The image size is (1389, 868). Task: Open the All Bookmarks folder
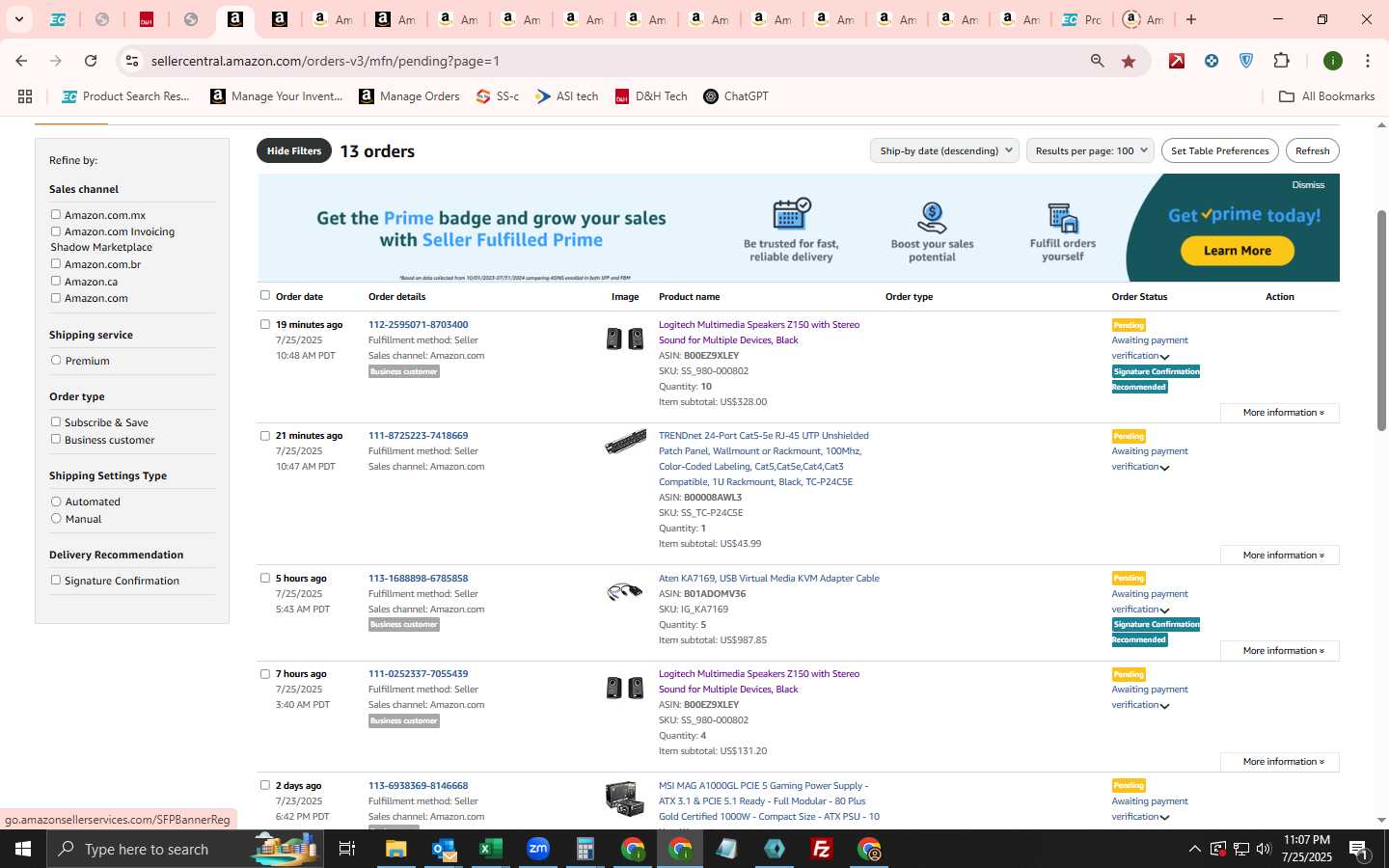click(1327, 96)
